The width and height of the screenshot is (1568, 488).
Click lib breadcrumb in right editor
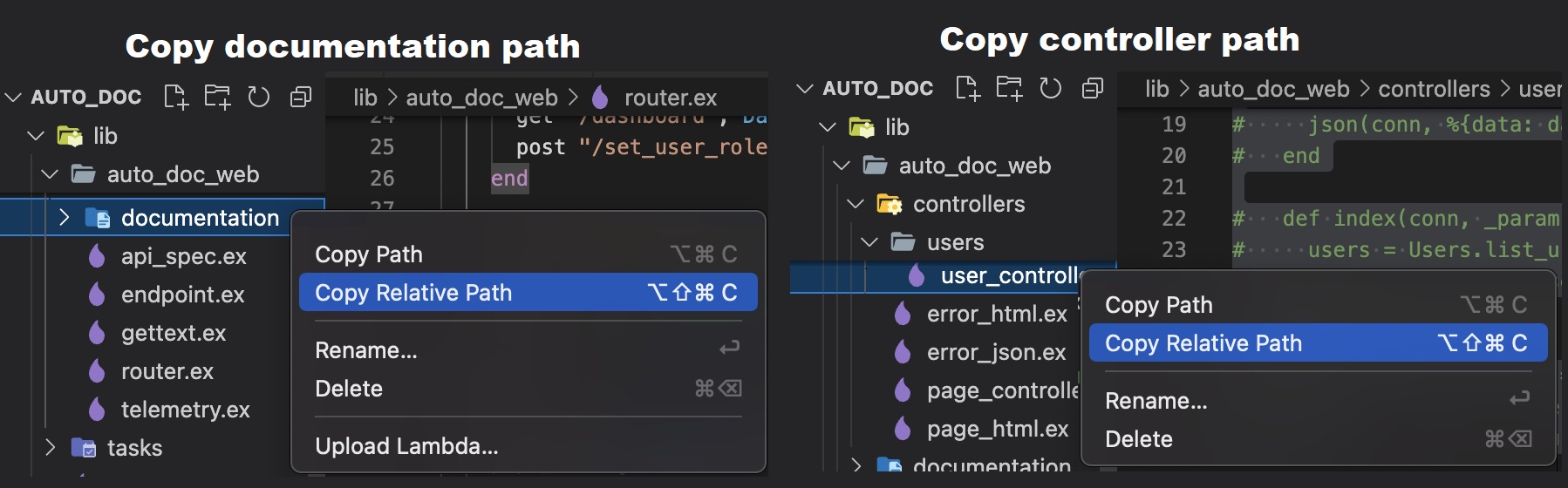click(x=1157, y=89)
